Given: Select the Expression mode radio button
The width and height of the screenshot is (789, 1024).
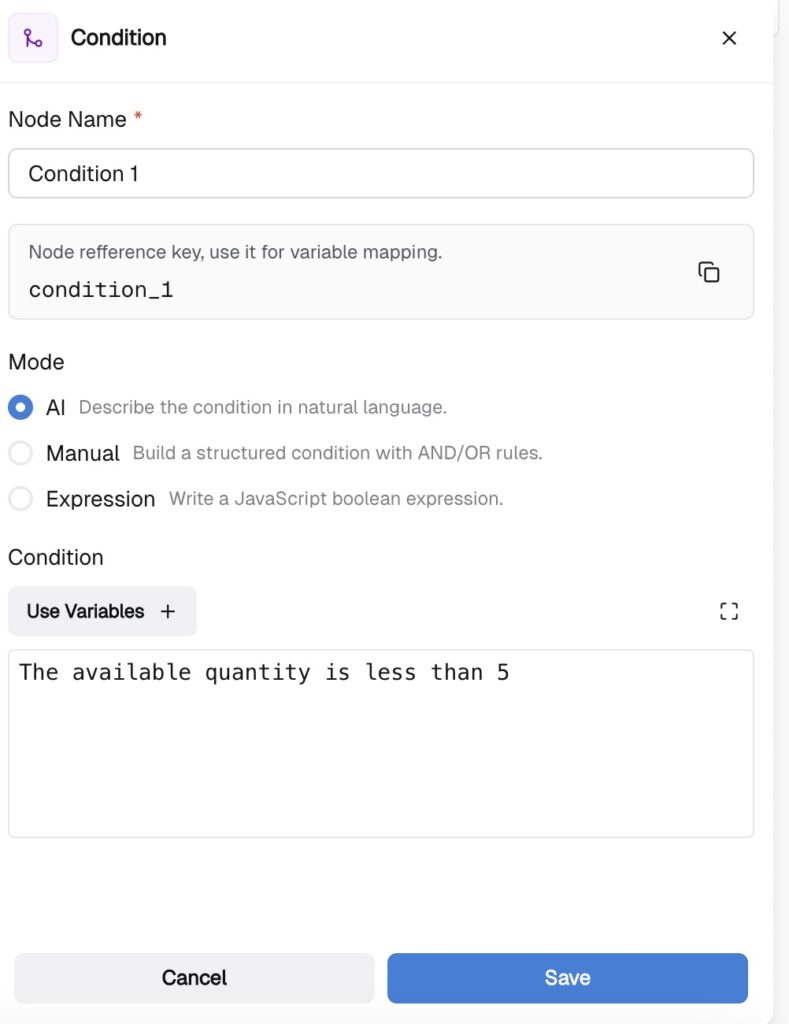Looking at the screenshot, I should (x=20, y=498).
